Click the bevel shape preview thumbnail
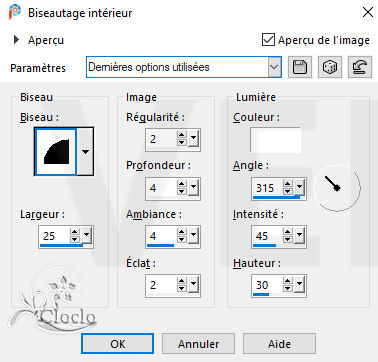The image size is (378, 362). (x=56, y=152)
